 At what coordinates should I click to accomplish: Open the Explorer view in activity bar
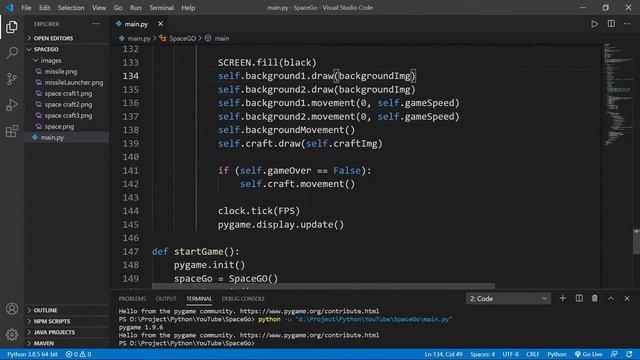point(12,27)
